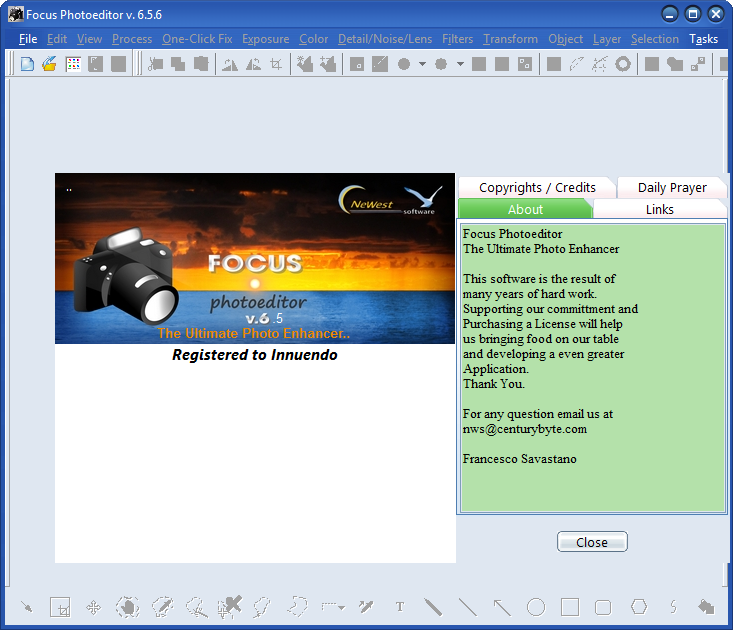This screenshot has width=733, height=630.
Task: Select the arrow drawing tool
Action: point(502,607)
